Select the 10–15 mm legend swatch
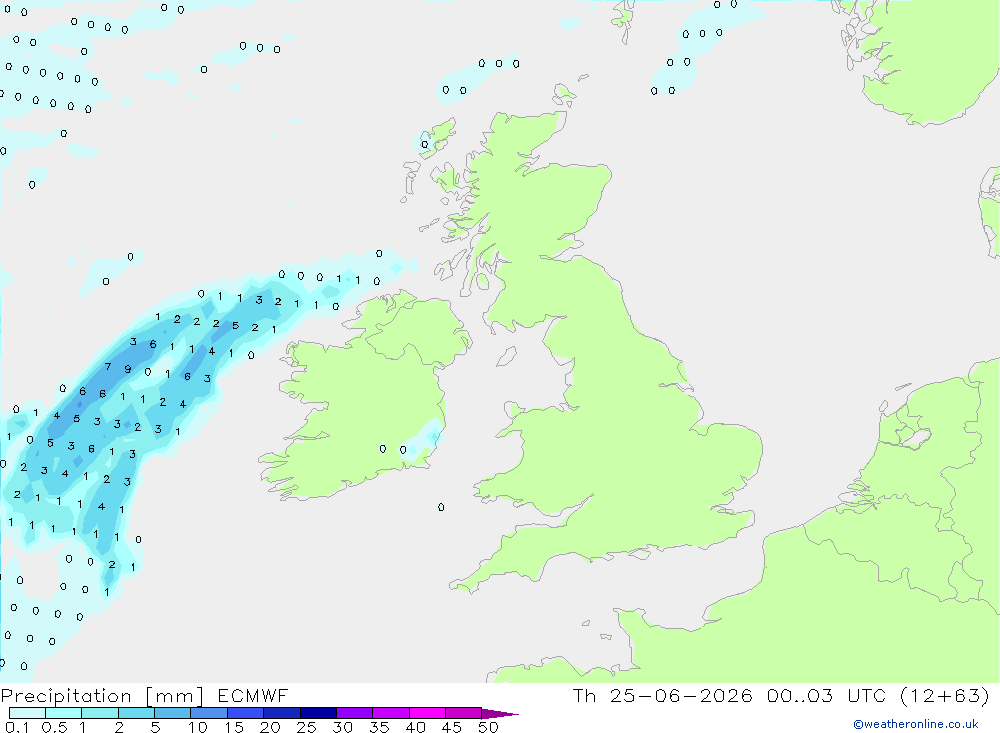The height and width of the screenshot is (733, 1000). 209,713
